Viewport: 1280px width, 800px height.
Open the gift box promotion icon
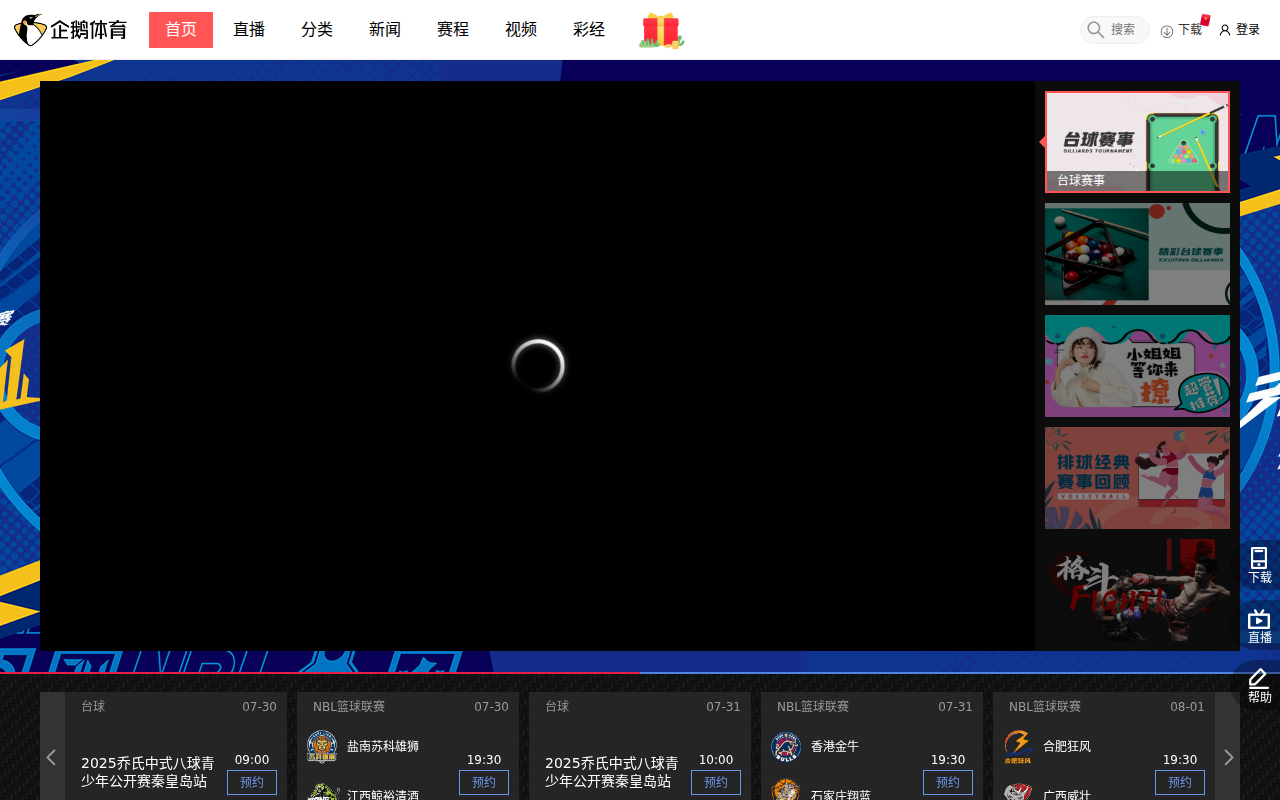pos(661,30)
